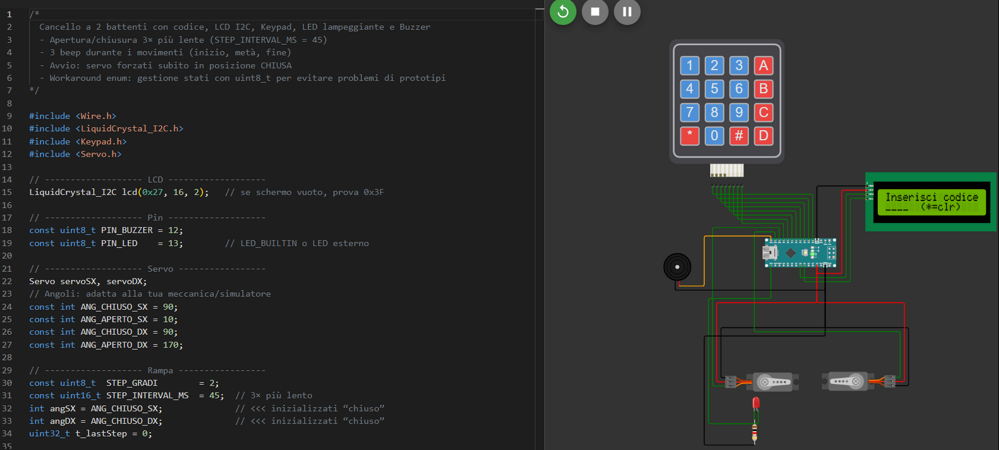
Task: Place cursor on '#include <Servo.h>' line
Action: click(x=75, y=154)
